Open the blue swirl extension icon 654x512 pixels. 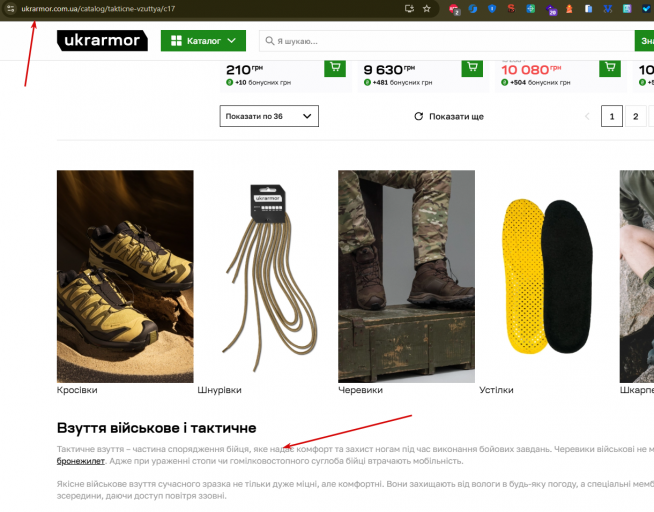(473, 8)
